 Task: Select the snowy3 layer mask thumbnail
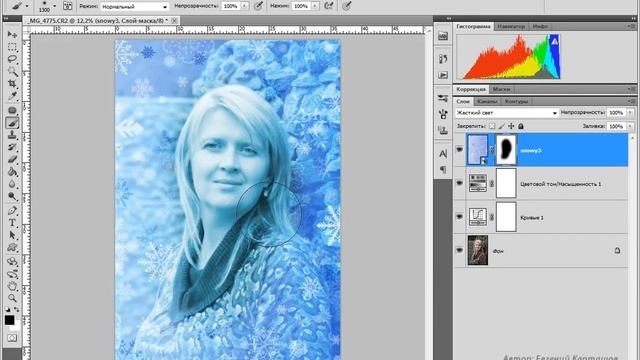[506, 150]
